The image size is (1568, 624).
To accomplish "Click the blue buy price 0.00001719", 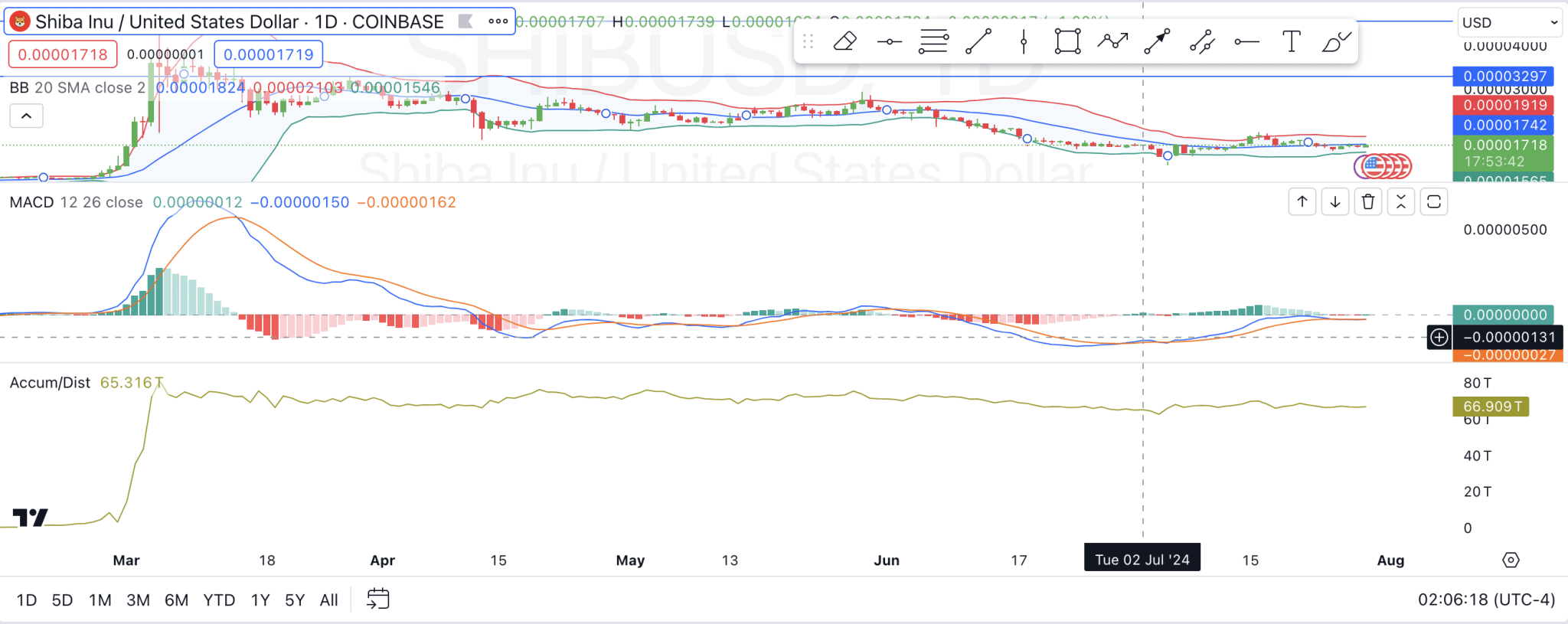I will pos(269,55).
